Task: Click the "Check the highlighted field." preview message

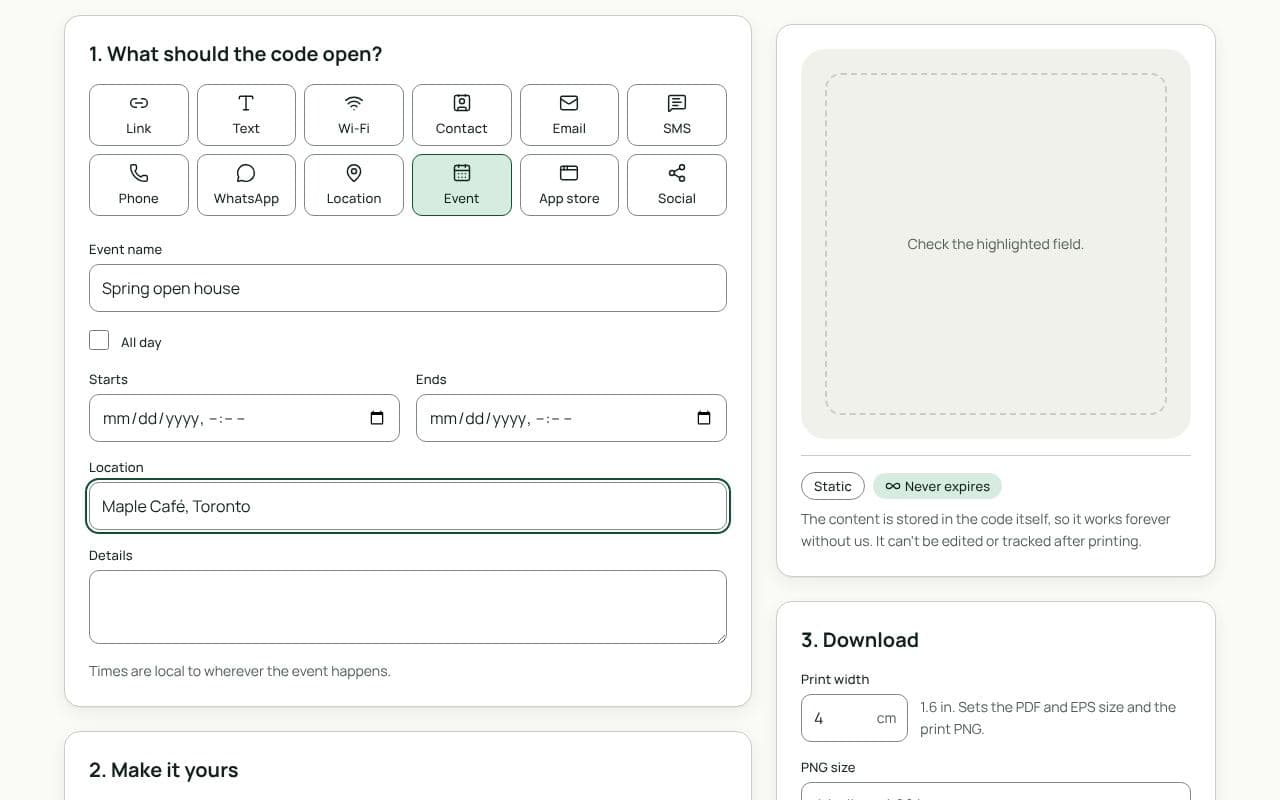Action: [x=996, y=244]
